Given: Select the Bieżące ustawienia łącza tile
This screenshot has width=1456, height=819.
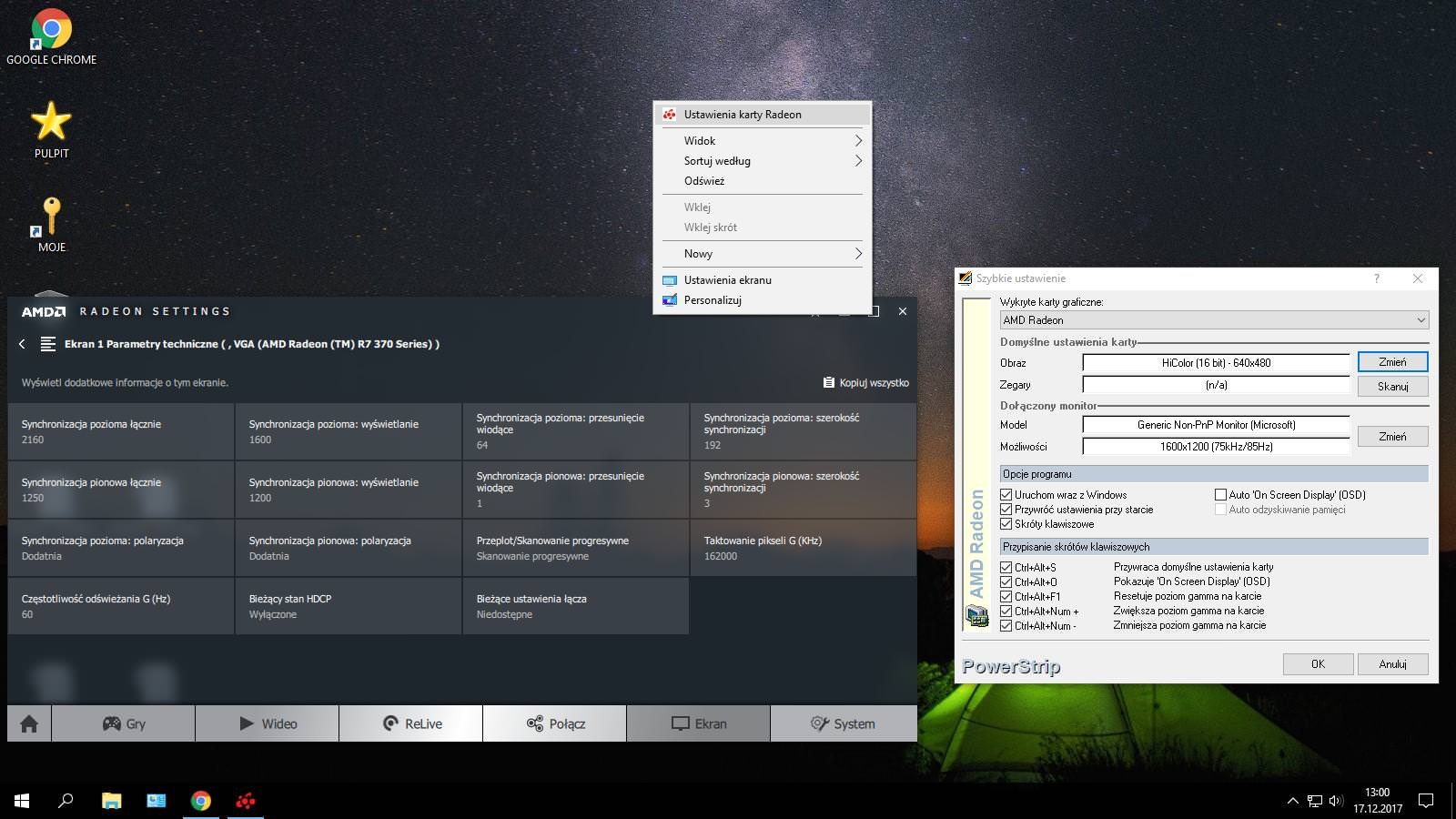Looking at the screenshot, I should [576, 606].
